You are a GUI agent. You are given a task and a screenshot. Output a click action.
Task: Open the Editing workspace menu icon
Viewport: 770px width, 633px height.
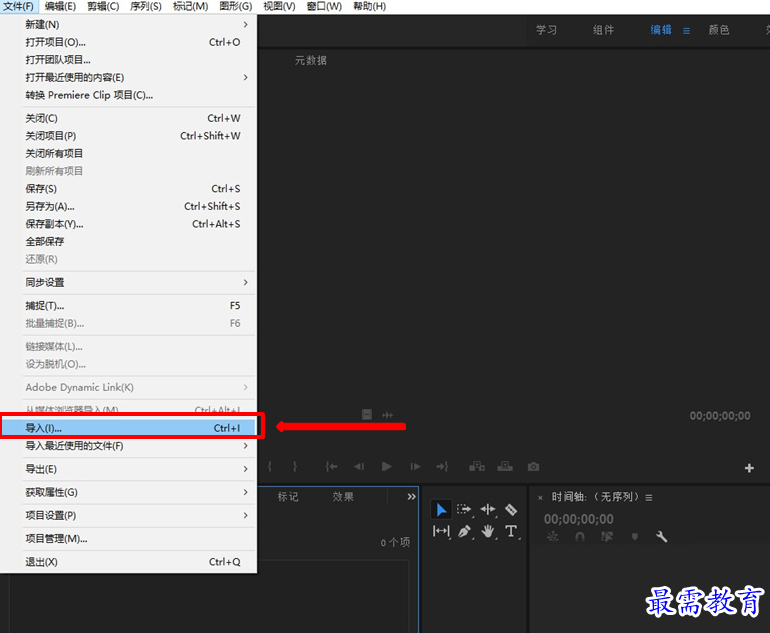pos(686,31)
